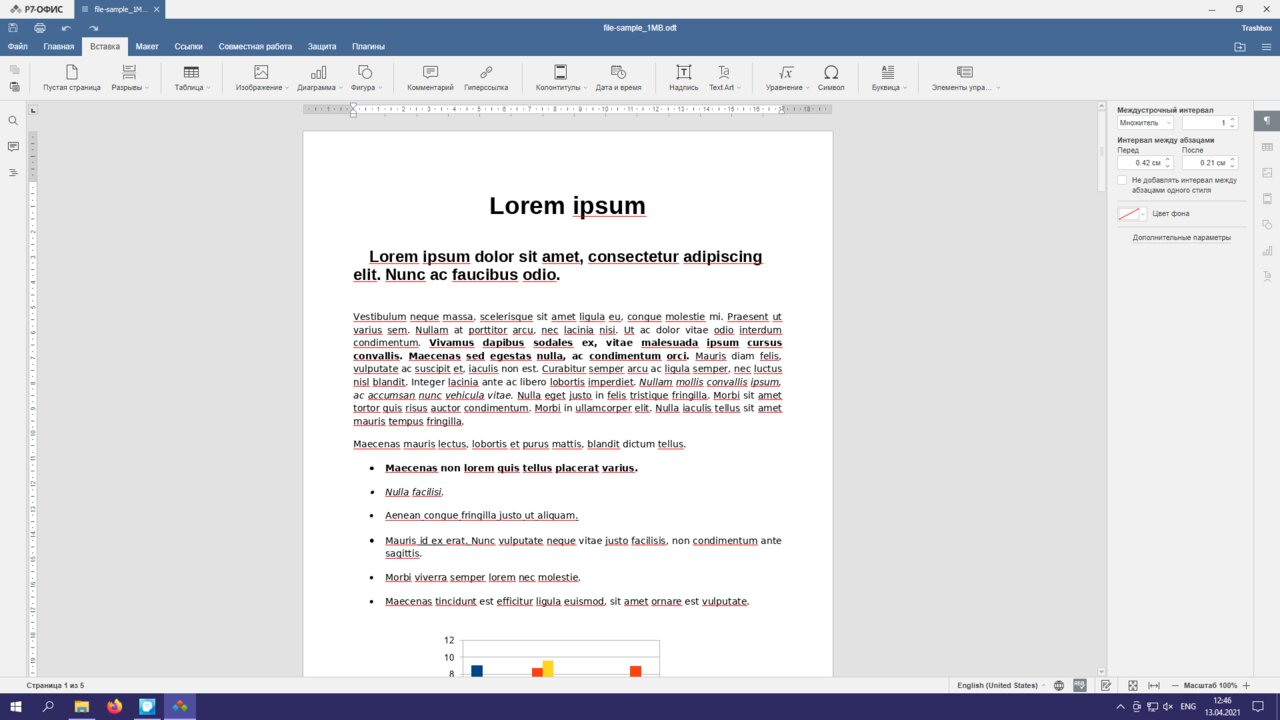Image resolution: width=1280 pixels, height=720 pixels.
Task: Open the Ссылки tab
Action: point(188,46)
